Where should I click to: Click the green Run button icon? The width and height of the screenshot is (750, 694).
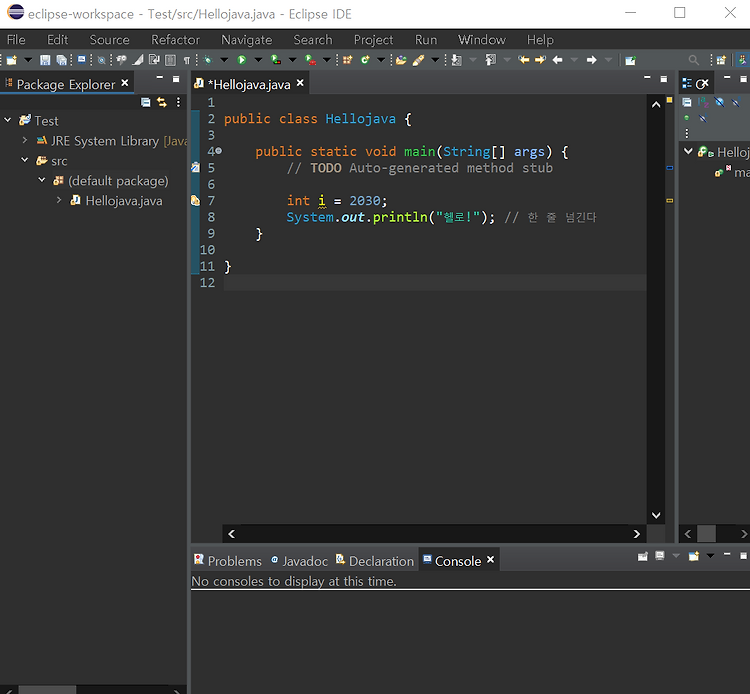click(242, 60)
